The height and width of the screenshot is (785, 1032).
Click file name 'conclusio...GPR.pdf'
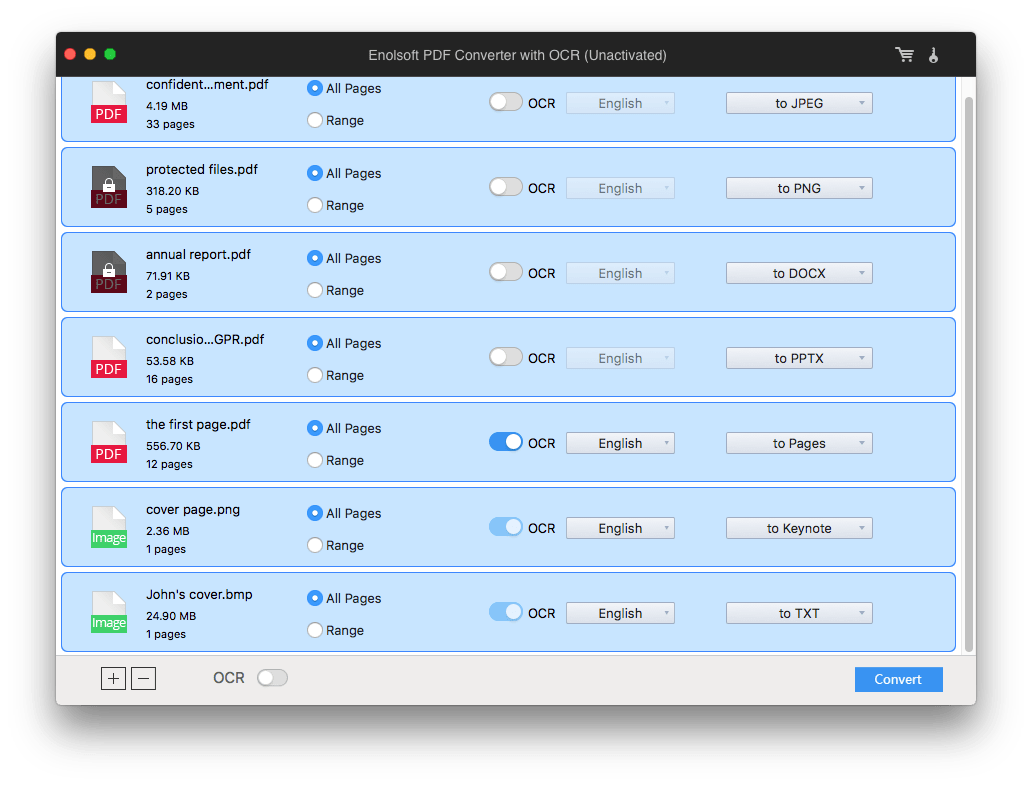tap(205, 340)
